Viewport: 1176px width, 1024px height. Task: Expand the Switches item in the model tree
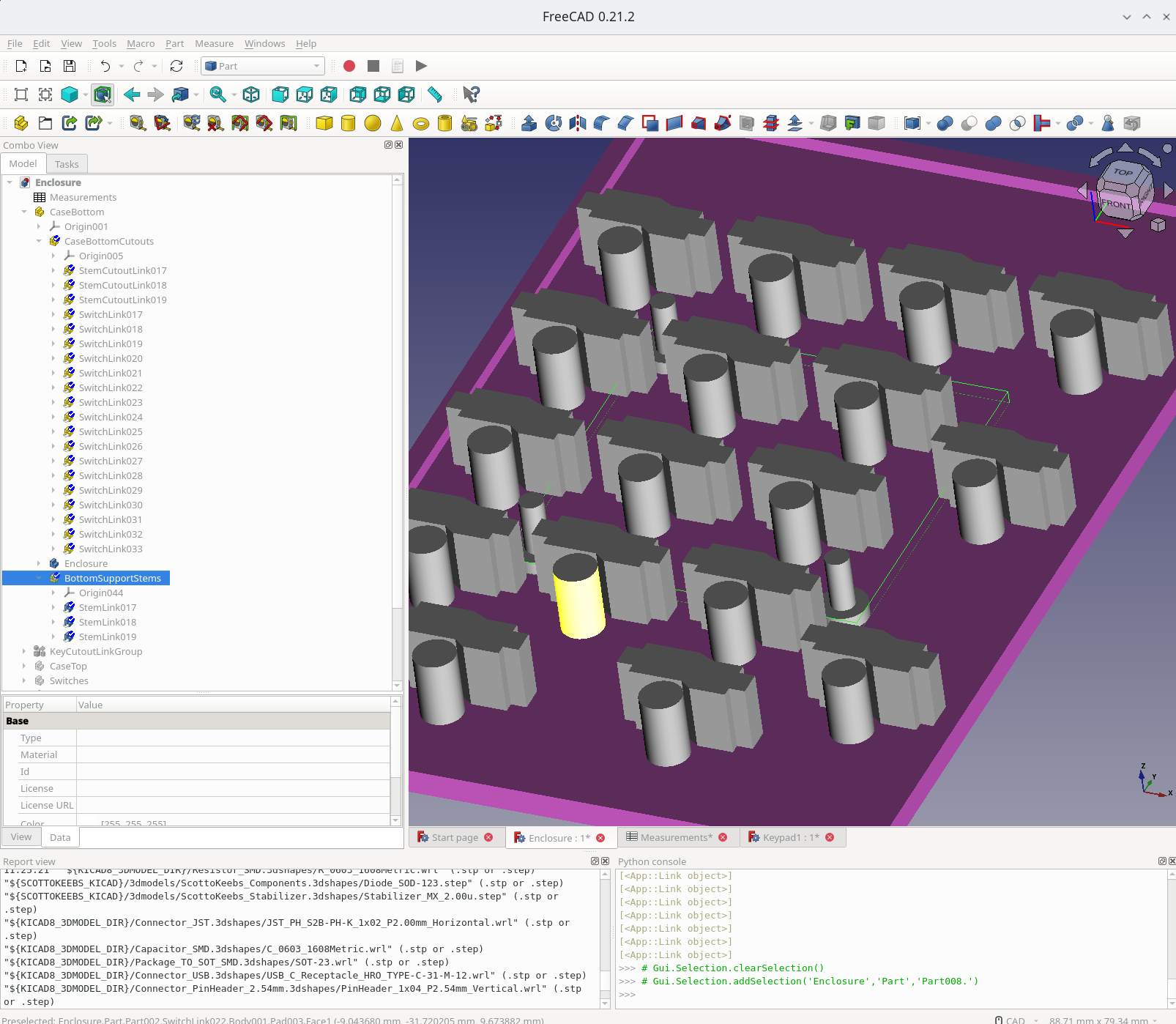[24, 680]
